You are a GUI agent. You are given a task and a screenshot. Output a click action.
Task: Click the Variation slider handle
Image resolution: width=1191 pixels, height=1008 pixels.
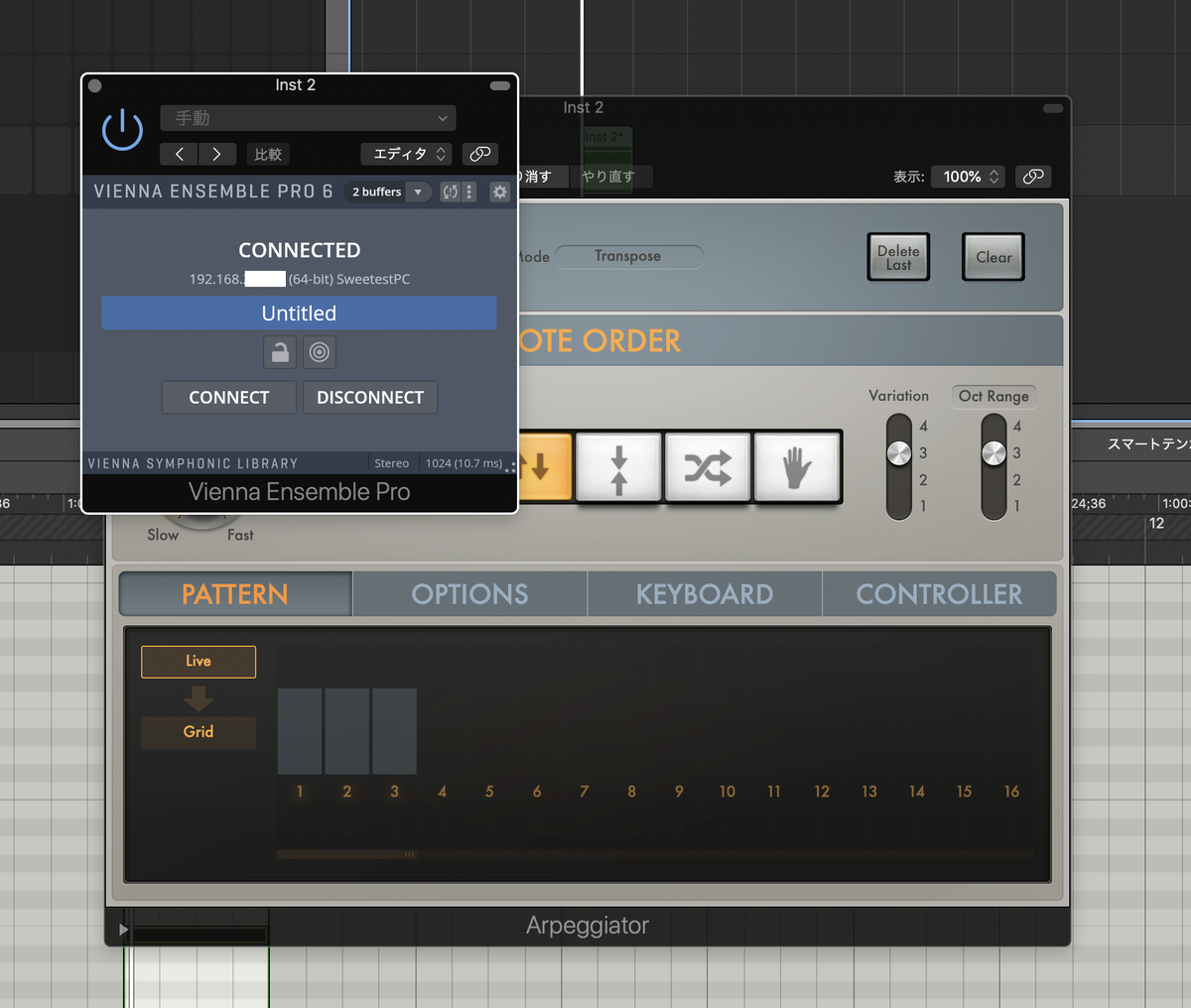pyautogui.click(x=899, y=453)
